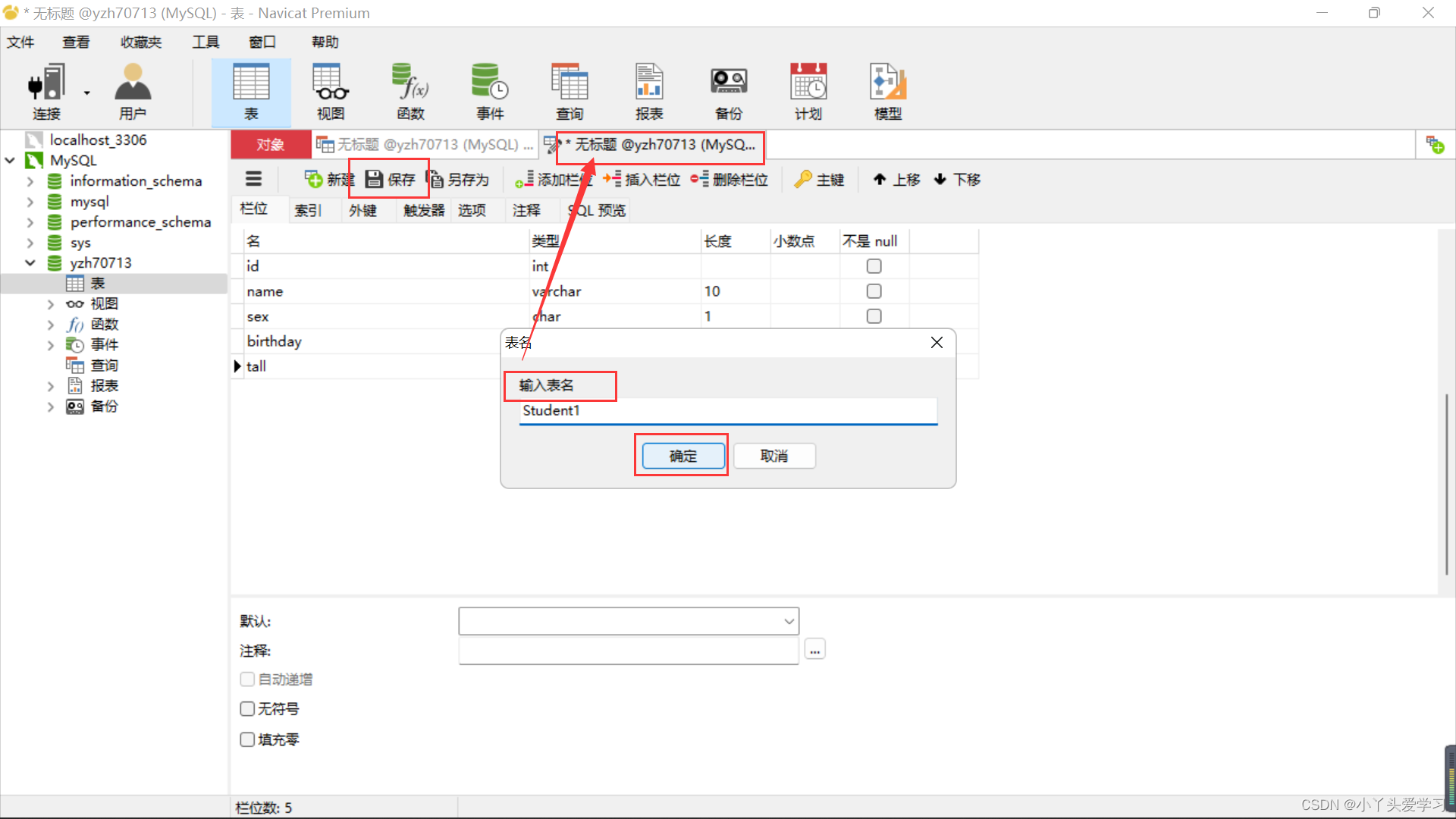Expand the sys database node

click(30, 243)
